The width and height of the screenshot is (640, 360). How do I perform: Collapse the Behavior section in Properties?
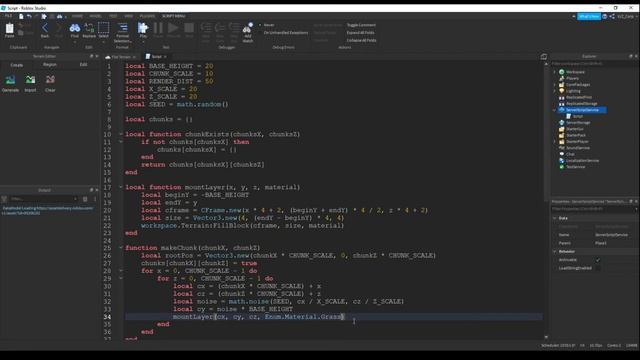[x=555, y=251]
